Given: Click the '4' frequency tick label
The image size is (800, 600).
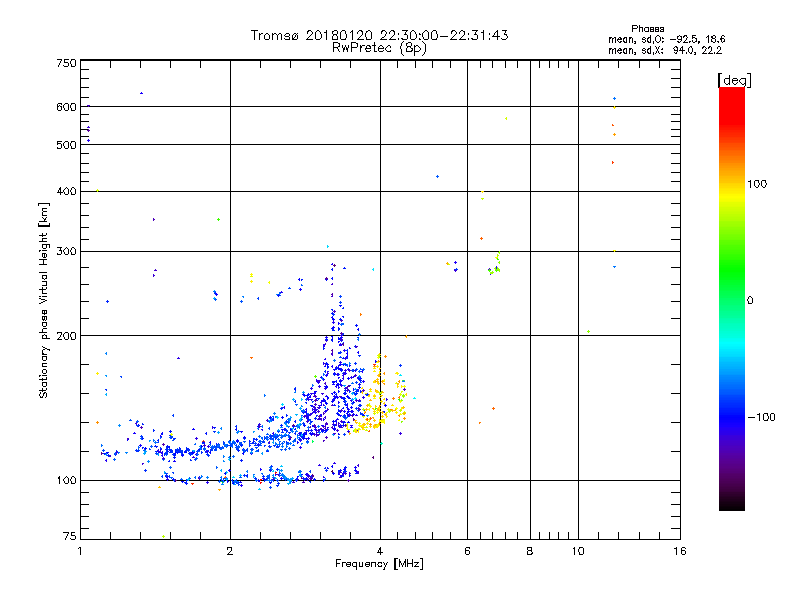Looking at the screenshot, I should [x=380, y=551].
